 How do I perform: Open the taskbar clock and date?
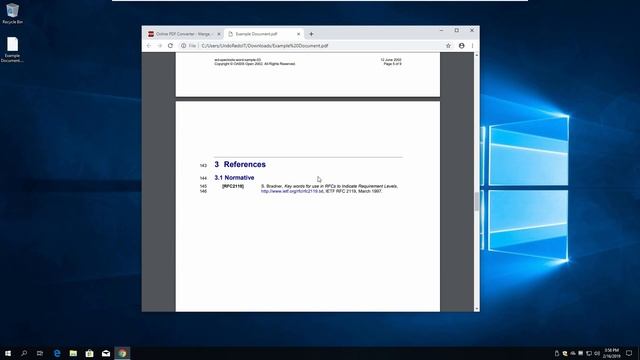coord(611,353)
